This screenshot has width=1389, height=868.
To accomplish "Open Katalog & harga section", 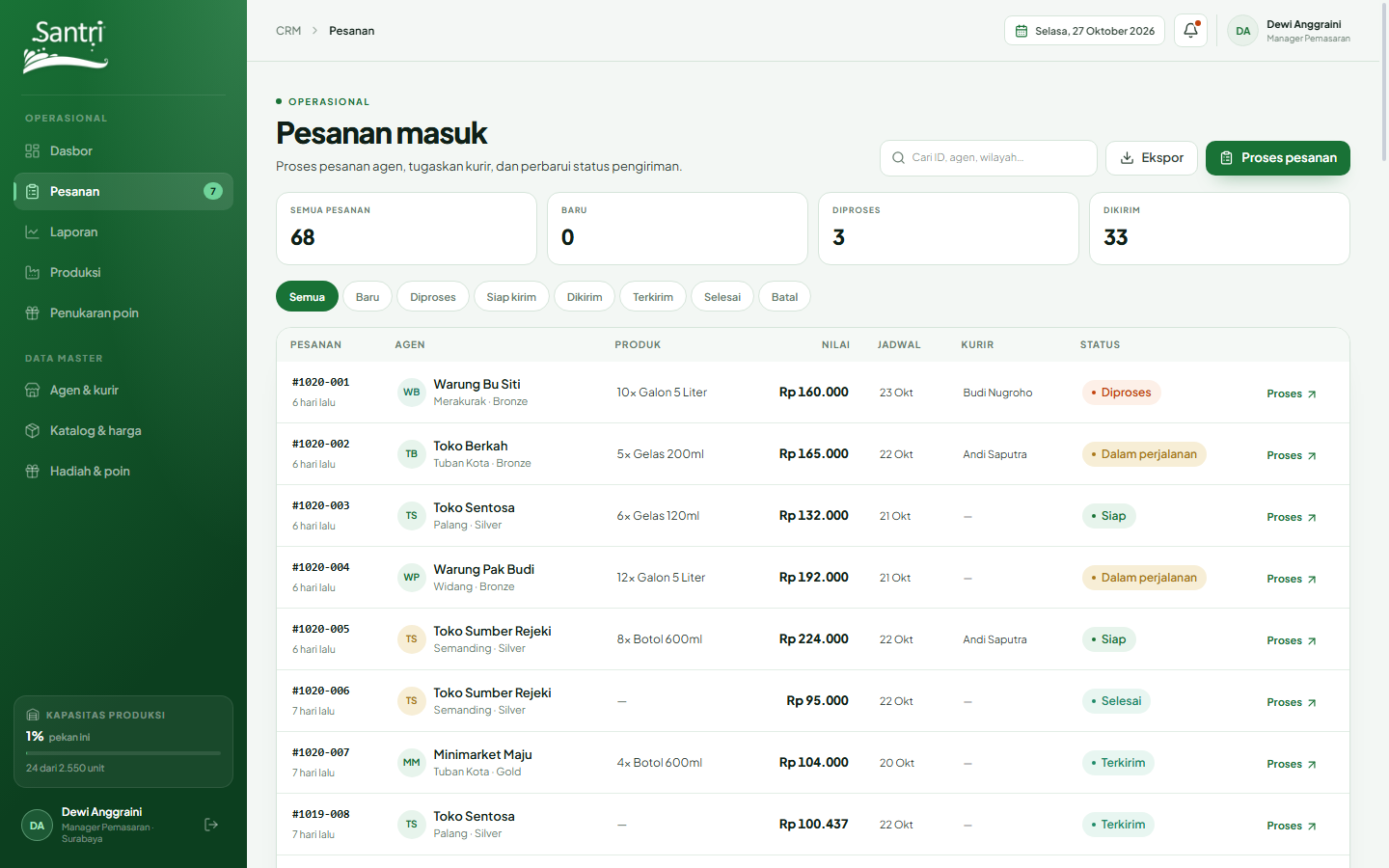I will pyautogui.click(x=123, y=431).
